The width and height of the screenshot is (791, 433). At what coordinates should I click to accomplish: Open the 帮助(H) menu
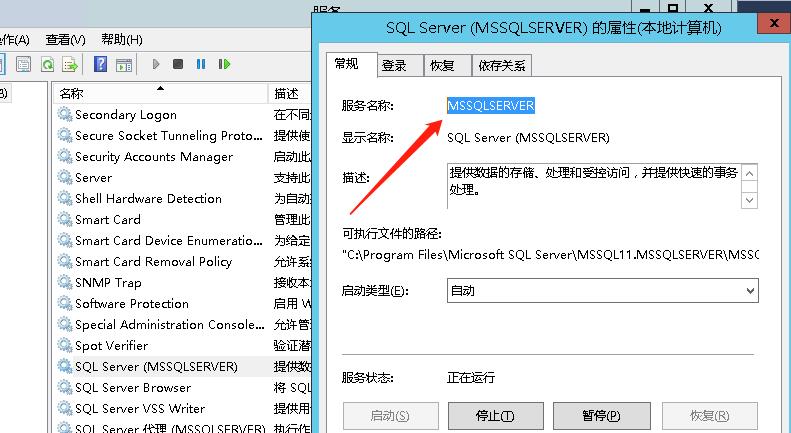122,39
